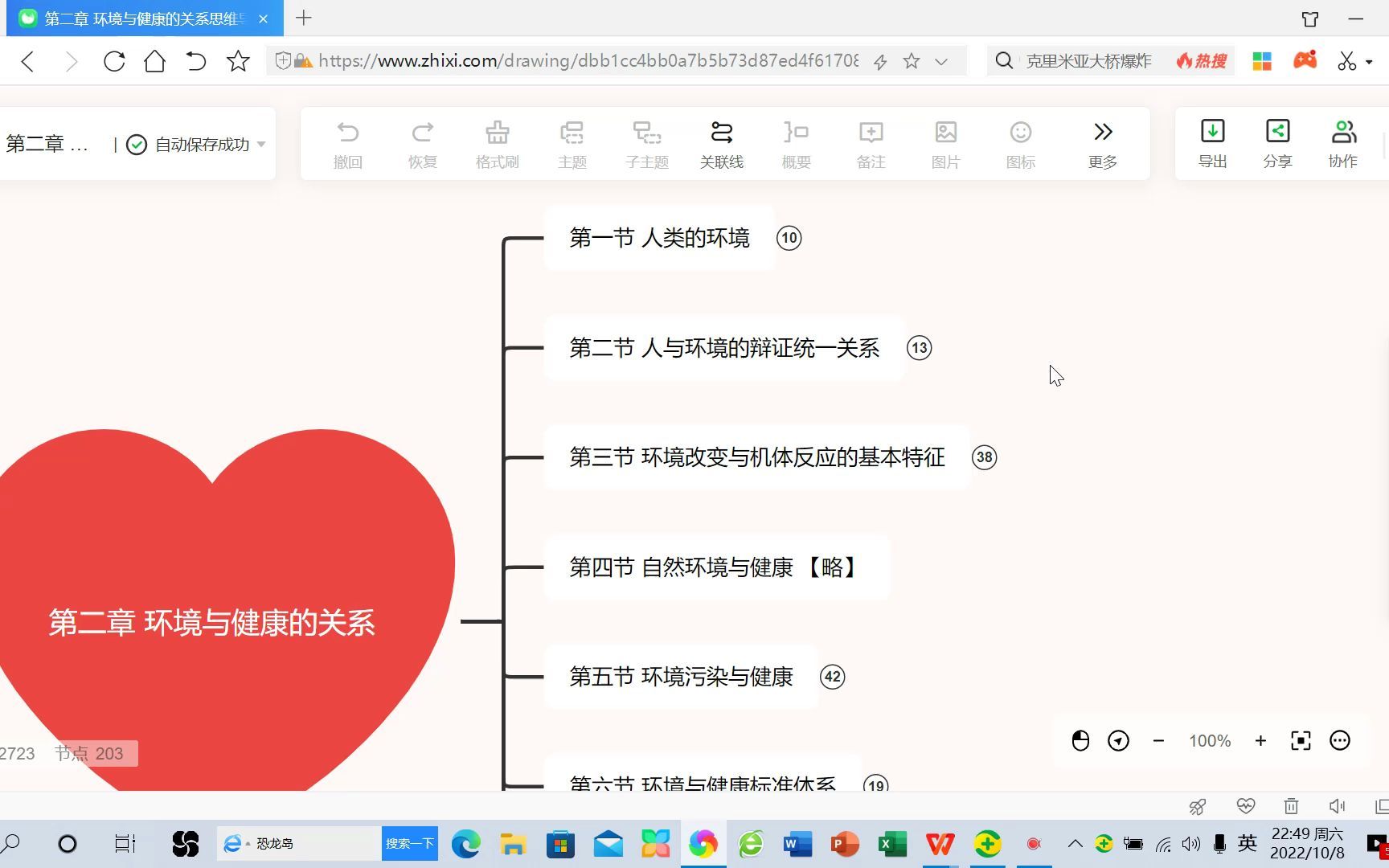Open the game controller extension
The width and height of the screenshot is (1389, 868).
tap(1305, 60)
